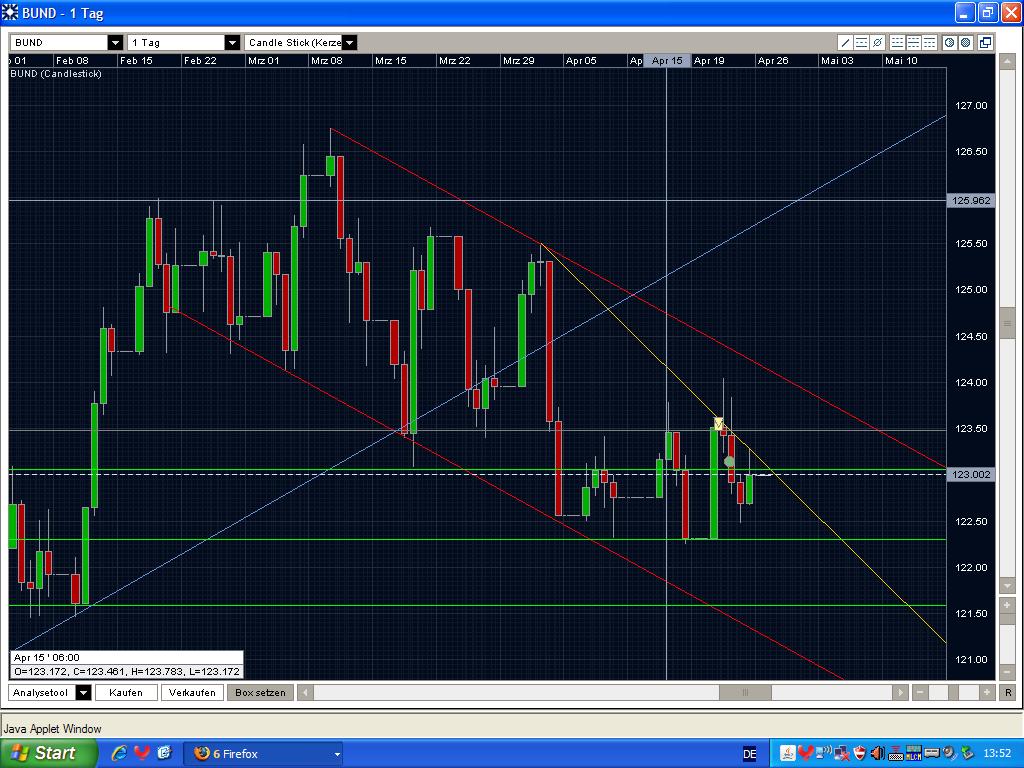Viewport: 1024px width, 768px height.
Task: Open the BUND instrument dropdown
Action: 113,42
